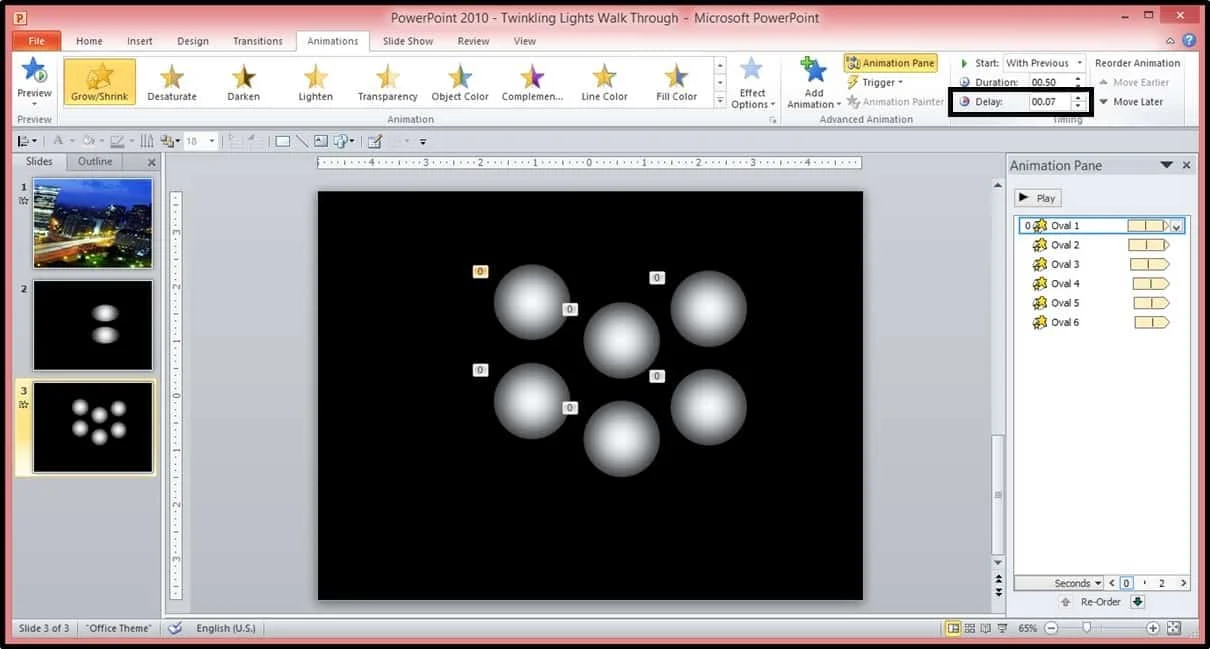
Task: Click the spell check status bar icon
Action: click(175, 628)
